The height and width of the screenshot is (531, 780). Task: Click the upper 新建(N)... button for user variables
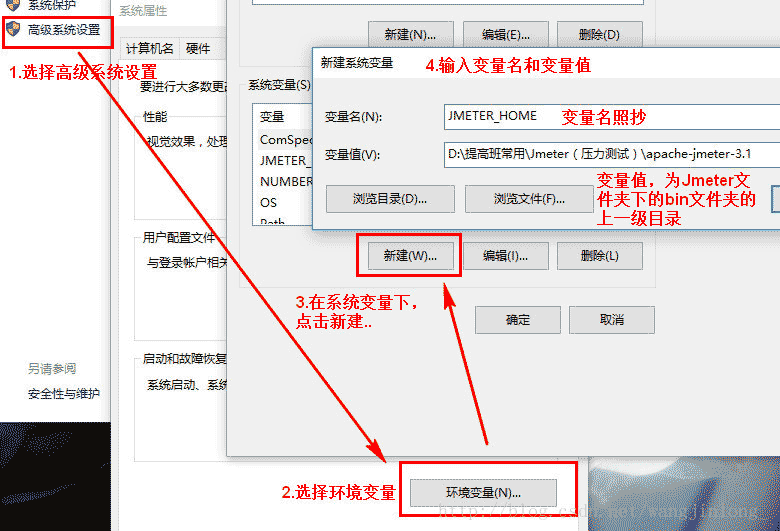pyautogui.click(x=410, y=34)
